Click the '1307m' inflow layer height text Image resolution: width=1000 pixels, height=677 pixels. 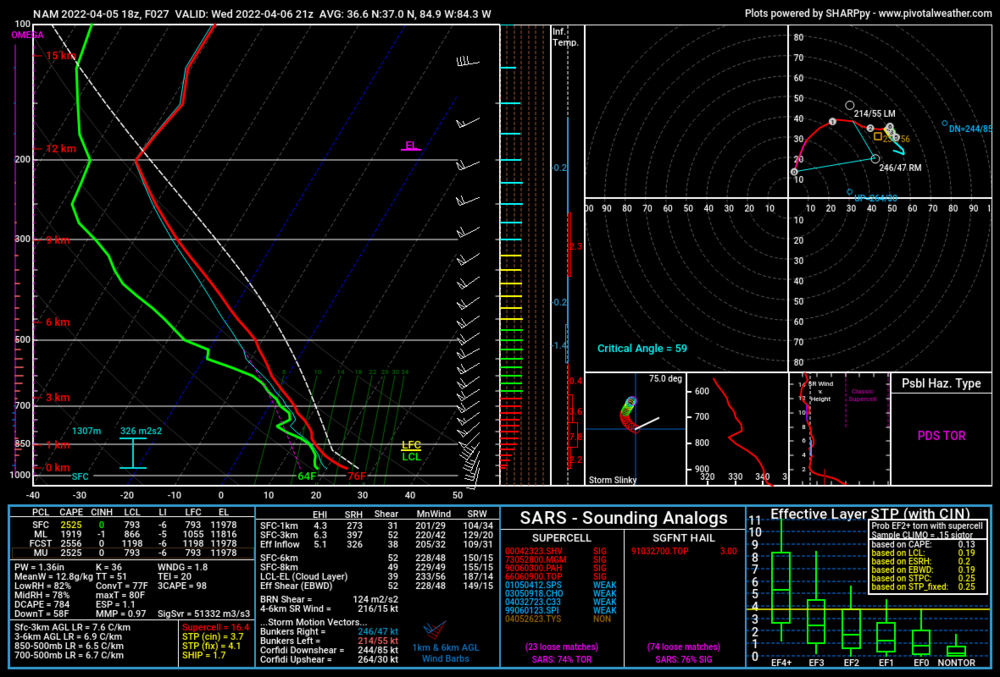pos(86,431)
